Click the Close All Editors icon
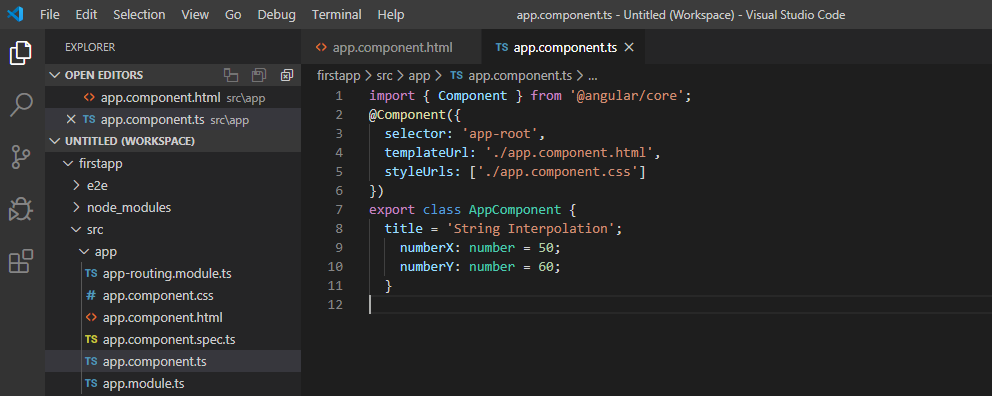Image resolution: width=992 pixels, height=396 pixels. click(x=287, y=75)
